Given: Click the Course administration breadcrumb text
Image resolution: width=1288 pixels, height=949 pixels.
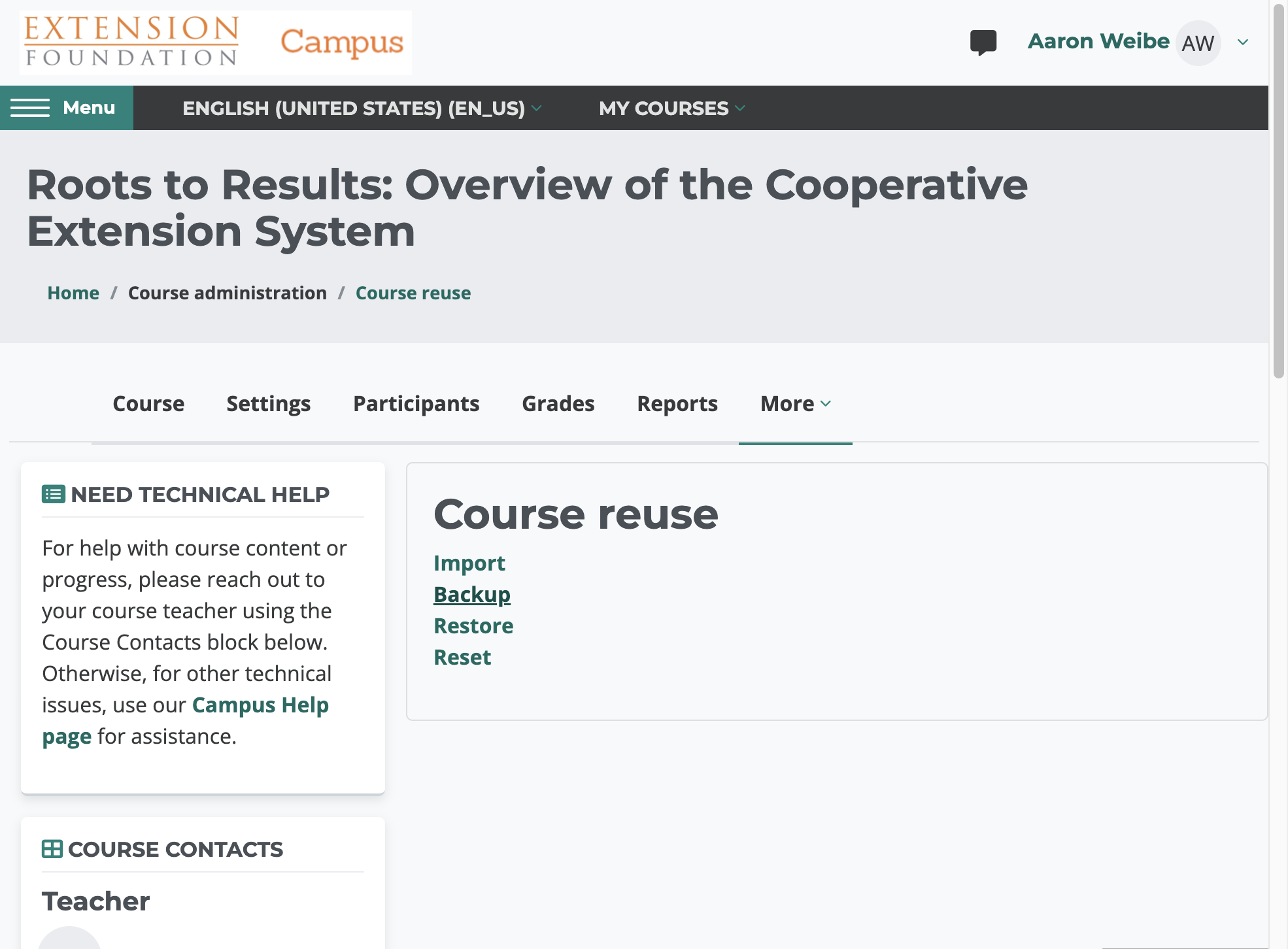Looking at the screenshot, I should pos(228,293).
